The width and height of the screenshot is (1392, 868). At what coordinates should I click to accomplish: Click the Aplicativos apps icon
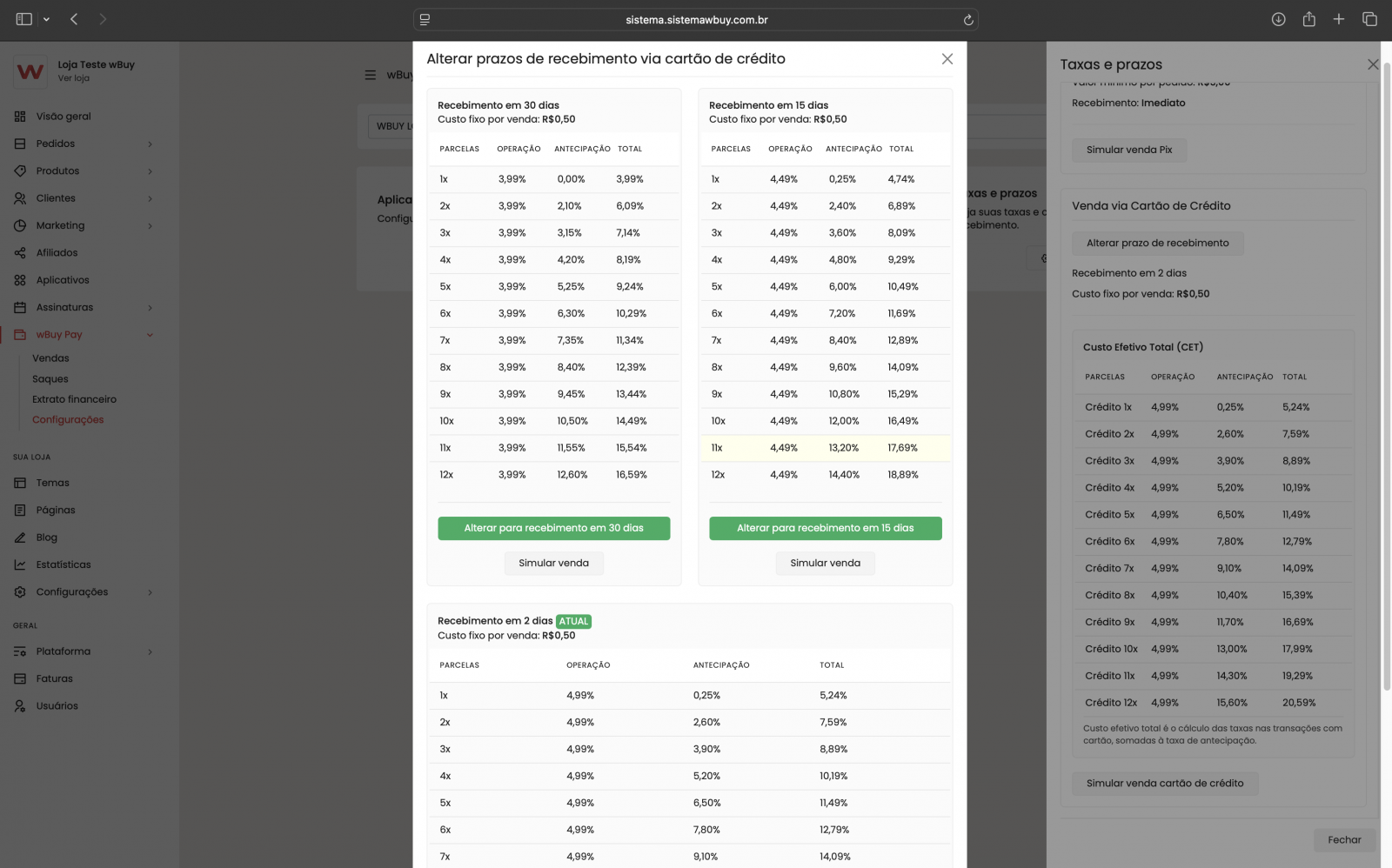[20, 280]
